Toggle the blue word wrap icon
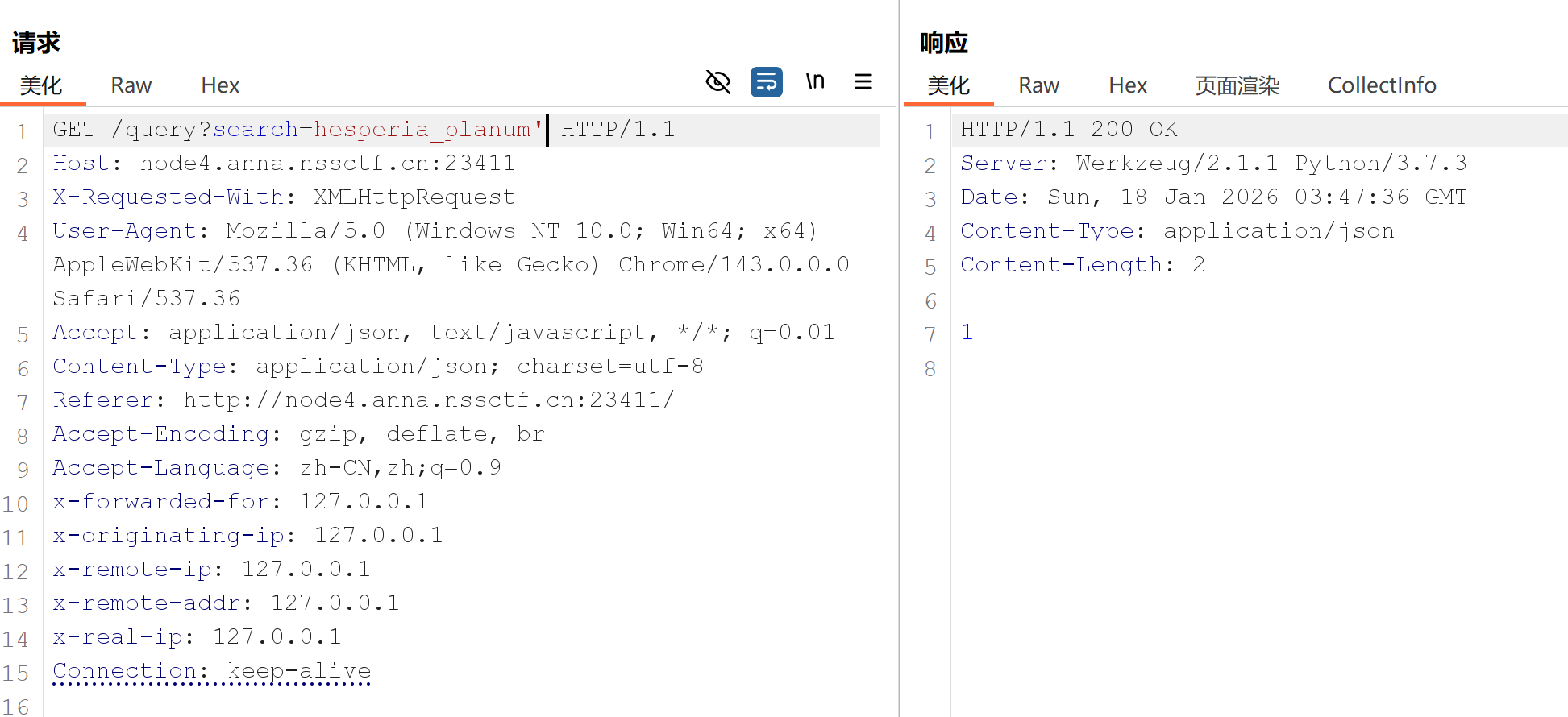Screen dimensions: 1568x717 click(x=766, y=82)
